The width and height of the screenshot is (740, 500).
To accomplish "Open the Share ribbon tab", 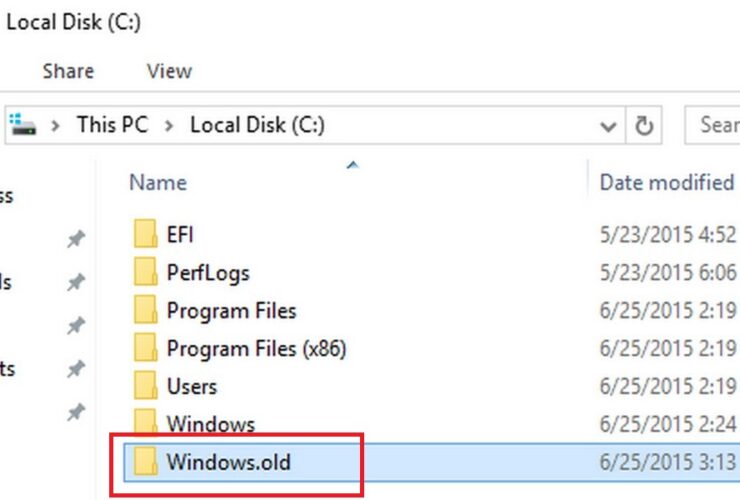I will [67, 71].
